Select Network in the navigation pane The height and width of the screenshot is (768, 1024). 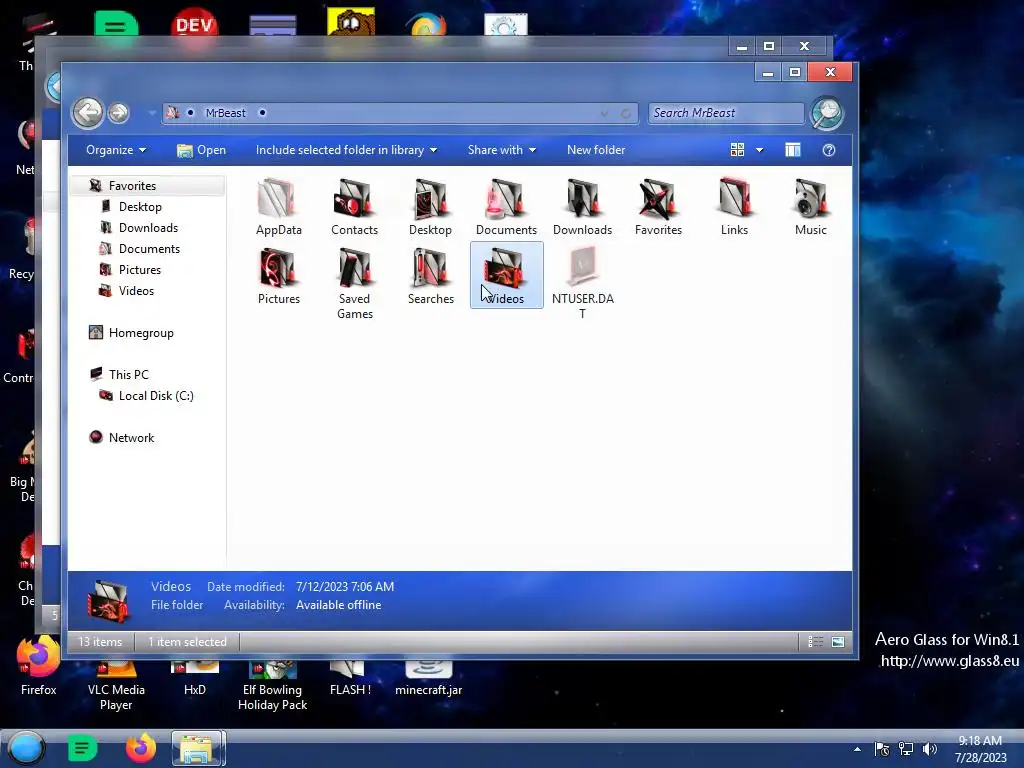coord(131,438)
